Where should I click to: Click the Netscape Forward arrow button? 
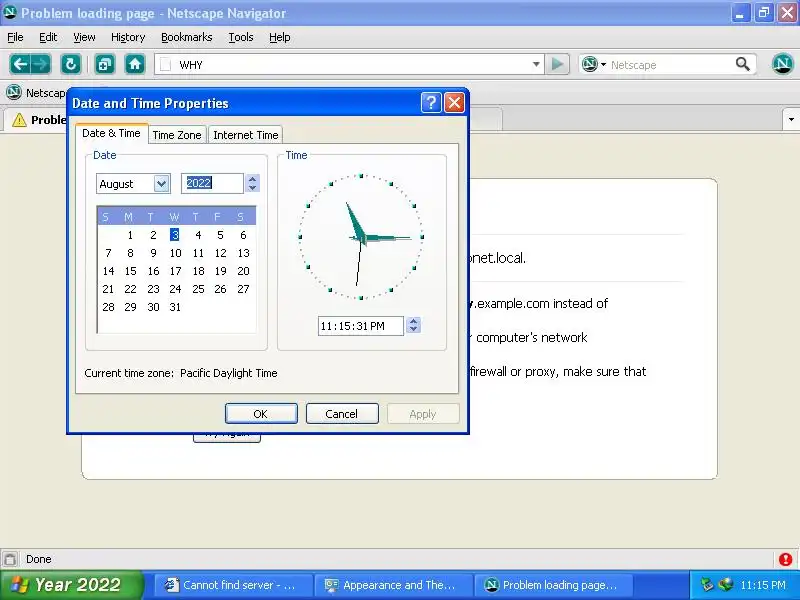click(41, 64)
